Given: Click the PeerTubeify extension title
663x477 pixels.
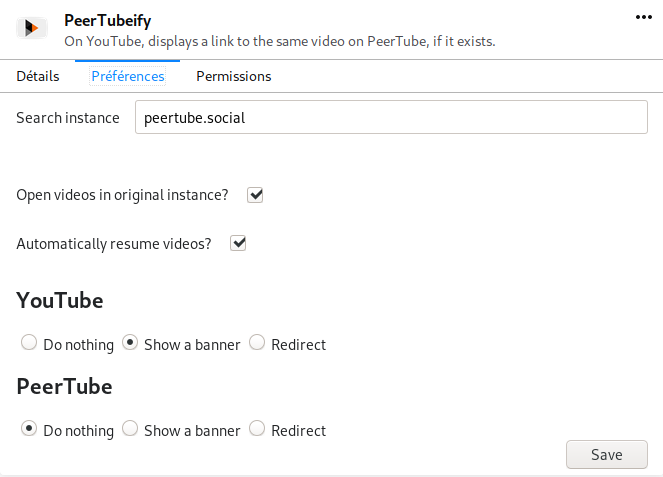Looking at the screenshot, I should [x=108, y=20].
